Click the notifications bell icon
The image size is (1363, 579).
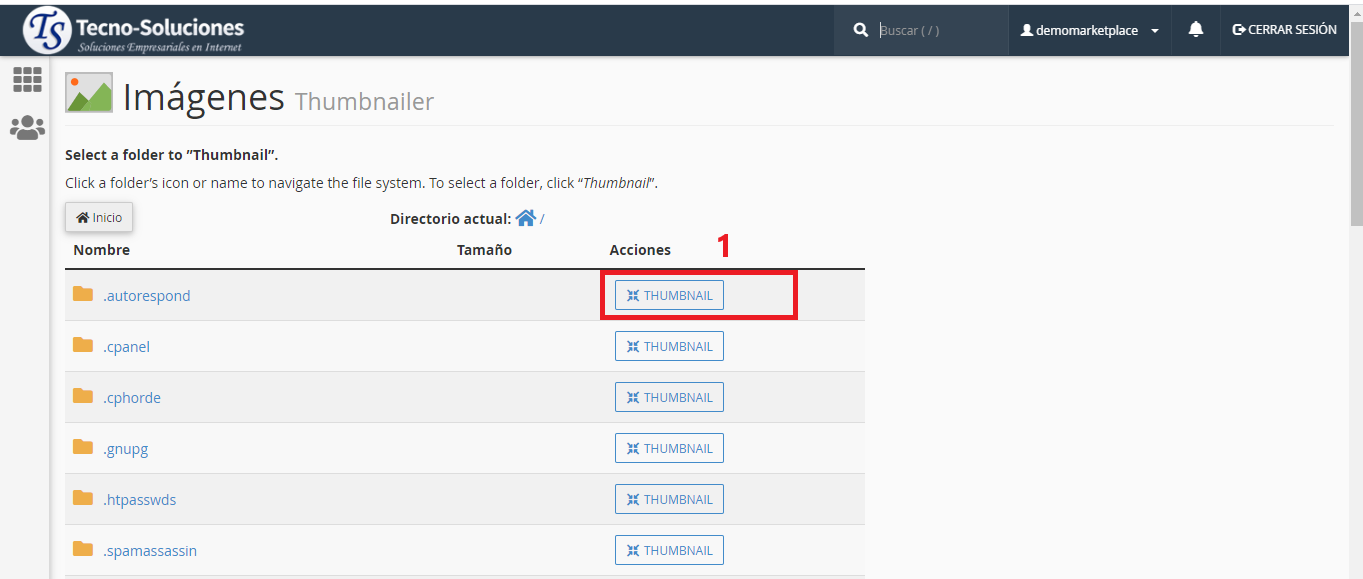1195,30
